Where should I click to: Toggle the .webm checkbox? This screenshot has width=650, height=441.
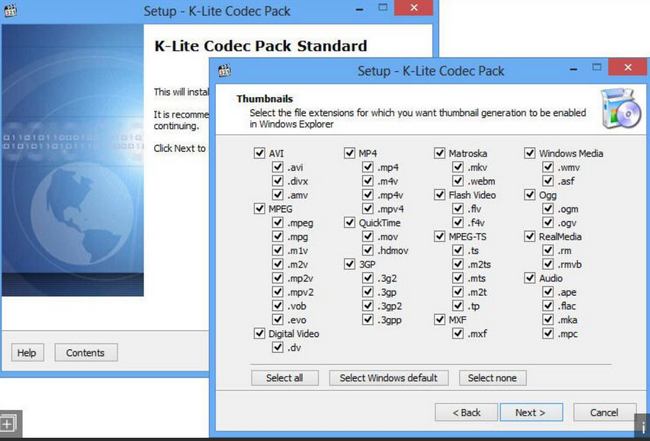[x=458, y=181]
